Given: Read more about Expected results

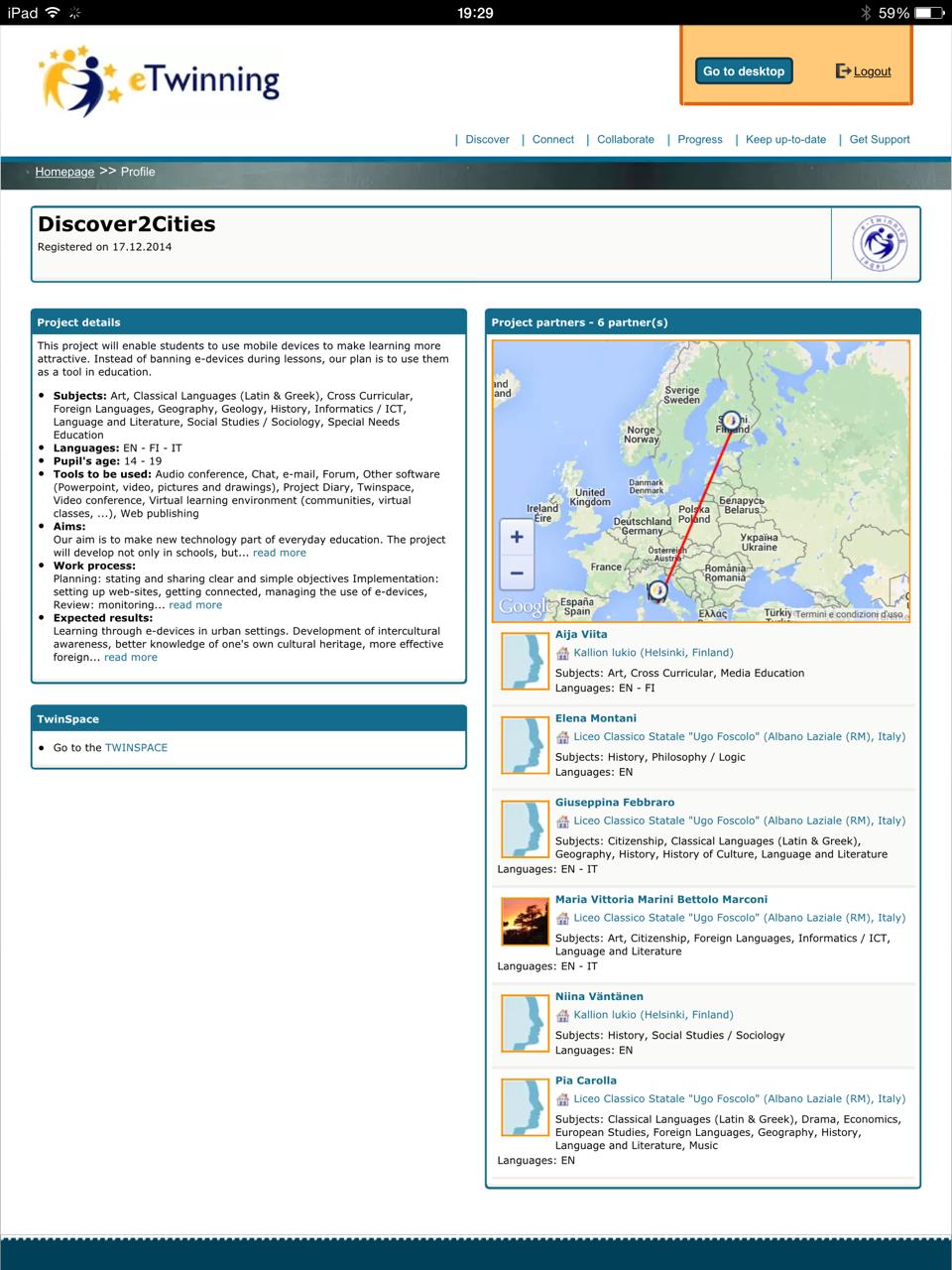Looking at the screenshot, I should [x=131, y=657].
